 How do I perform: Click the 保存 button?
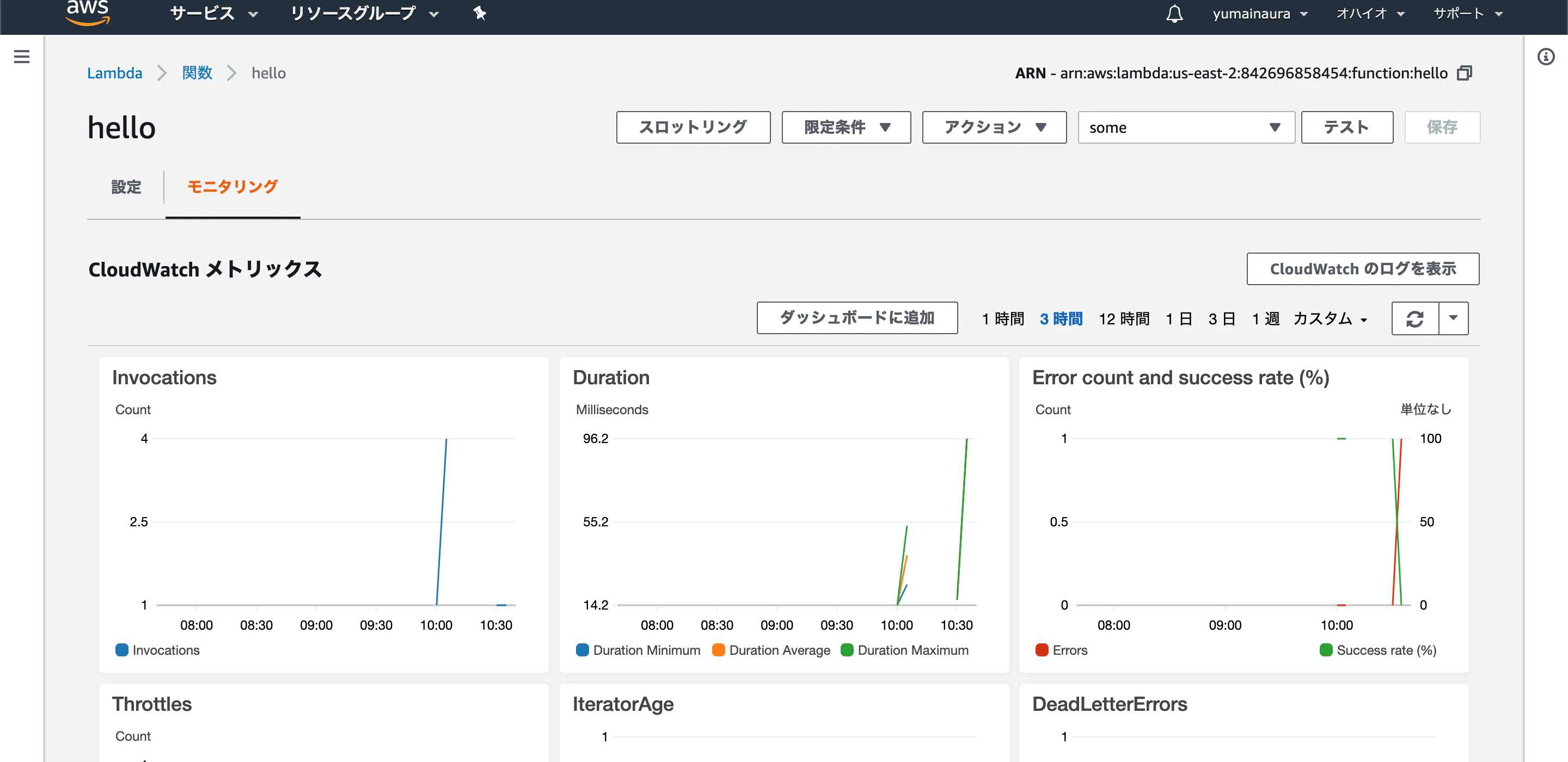point(1442,127)
